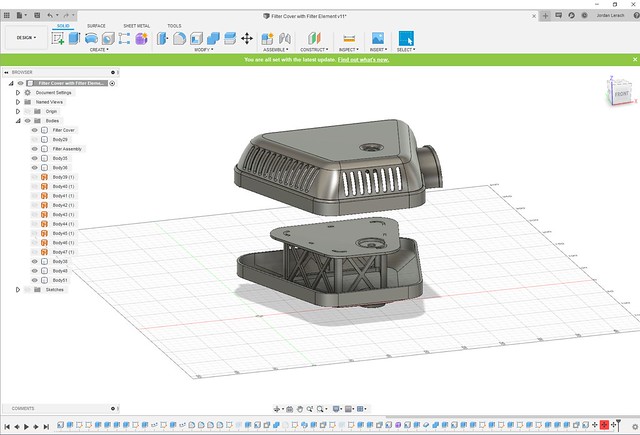Screen dimensions: 640x435
Task: Collapse the BROWSER panel
Action: 6,72
